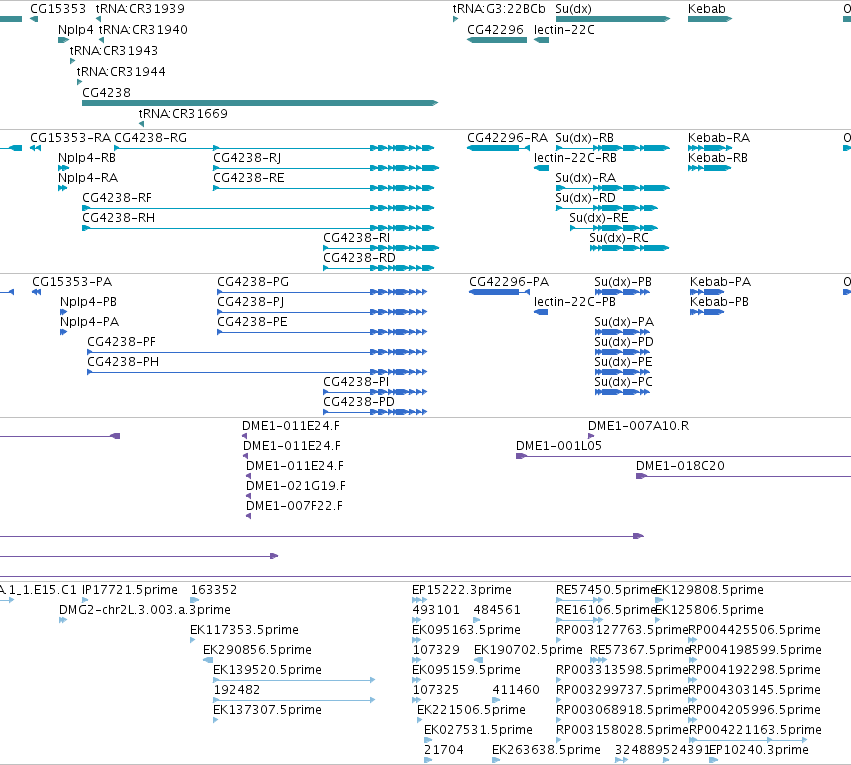Click the Kebab gene label

[x=707, y=9]
